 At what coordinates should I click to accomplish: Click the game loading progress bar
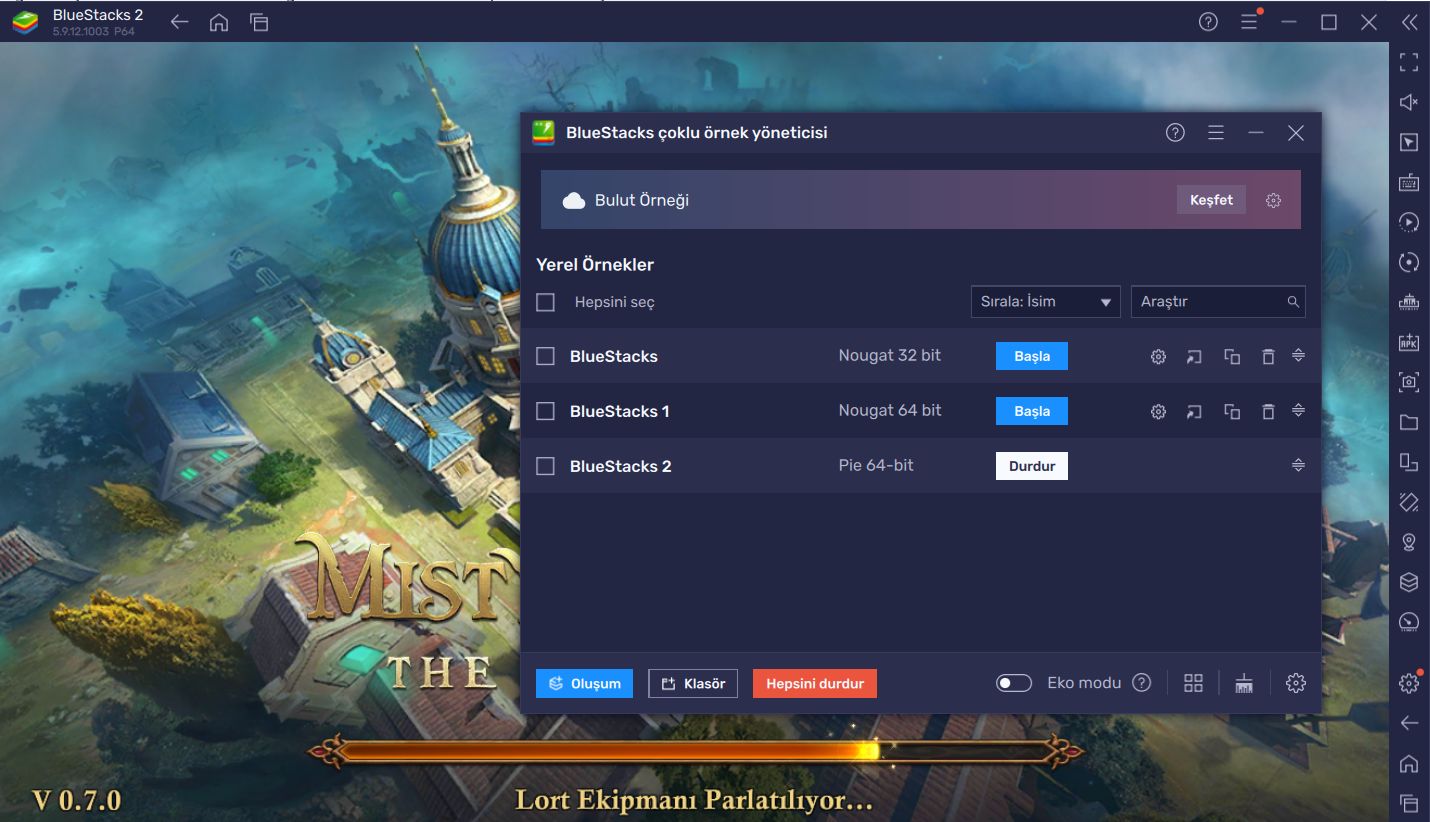pyautogui.click(x=695, y=750)
